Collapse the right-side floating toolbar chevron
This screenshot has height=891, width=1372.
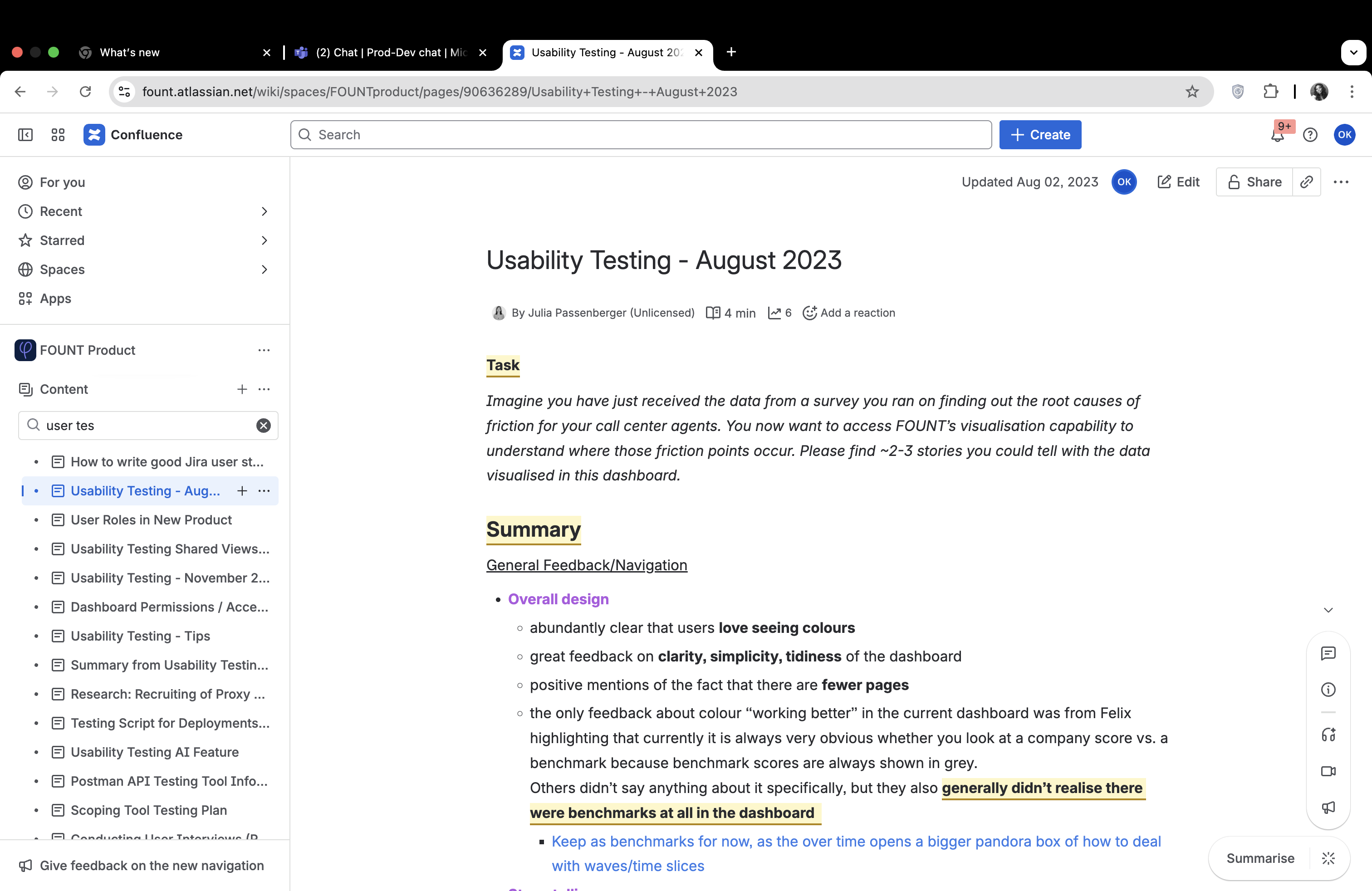pyautogui.click(x=1328, y=610)
